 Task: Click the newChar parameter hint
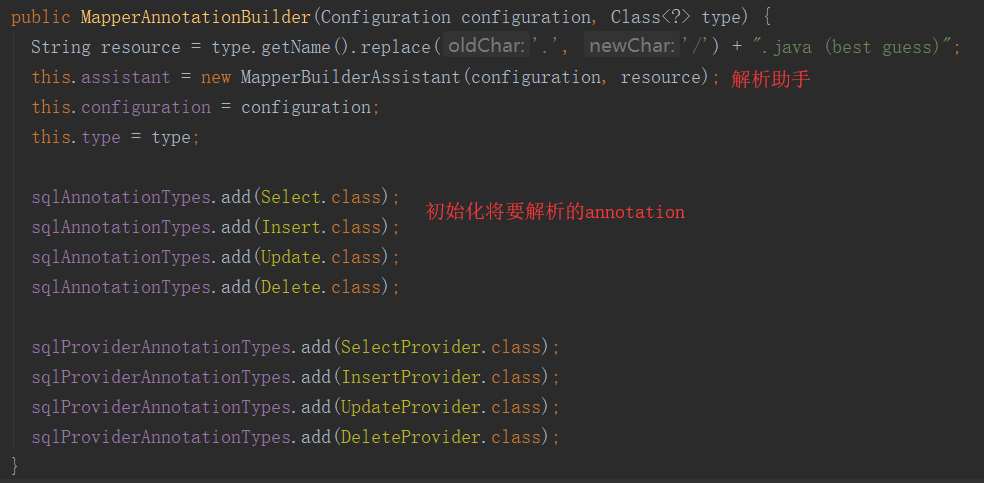(x=633, y=46)
